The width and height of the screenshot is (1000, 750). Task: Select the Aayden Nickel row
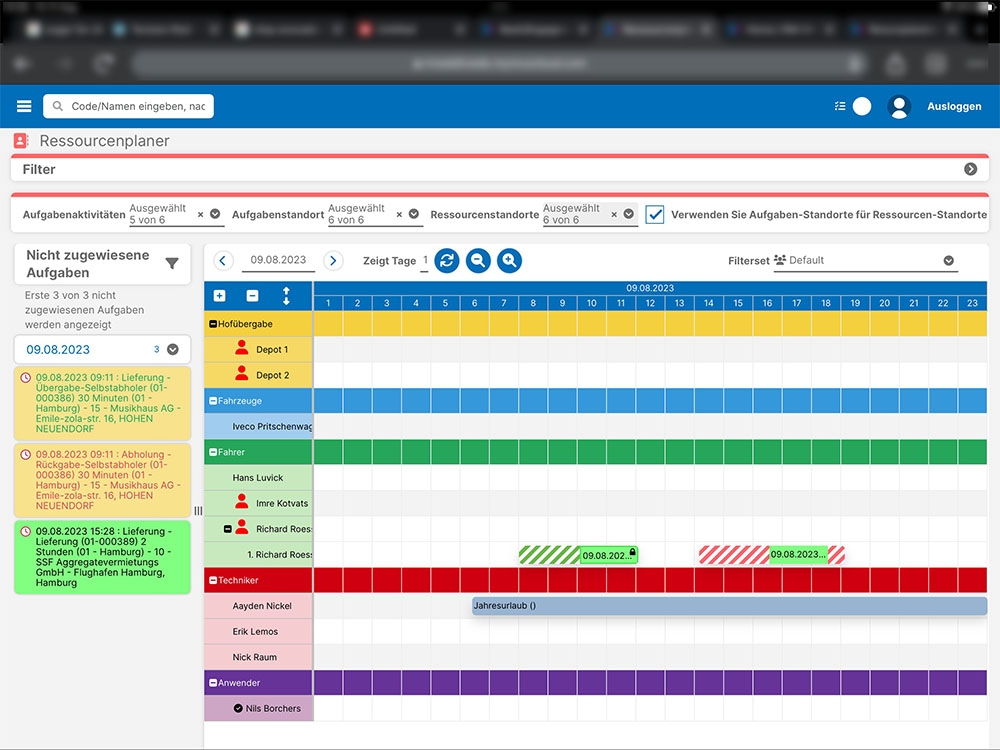coord(258,606)
